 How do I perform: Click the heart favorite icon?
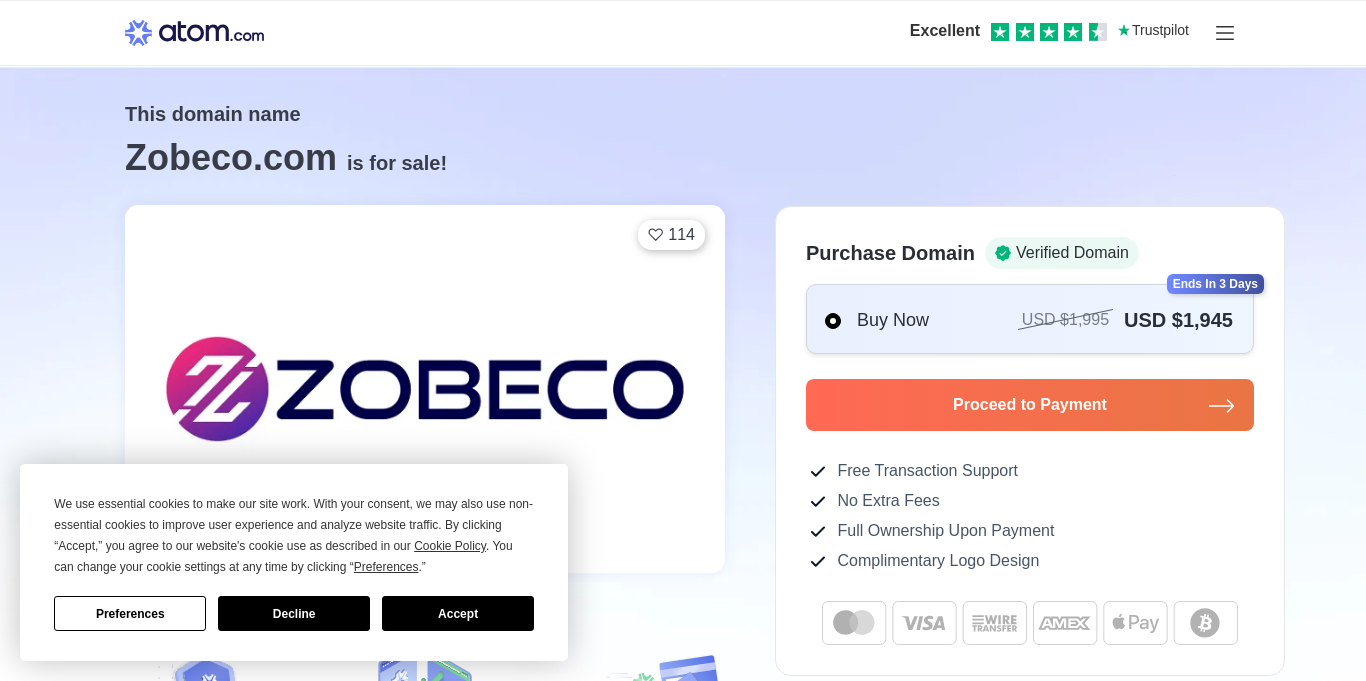656,235
